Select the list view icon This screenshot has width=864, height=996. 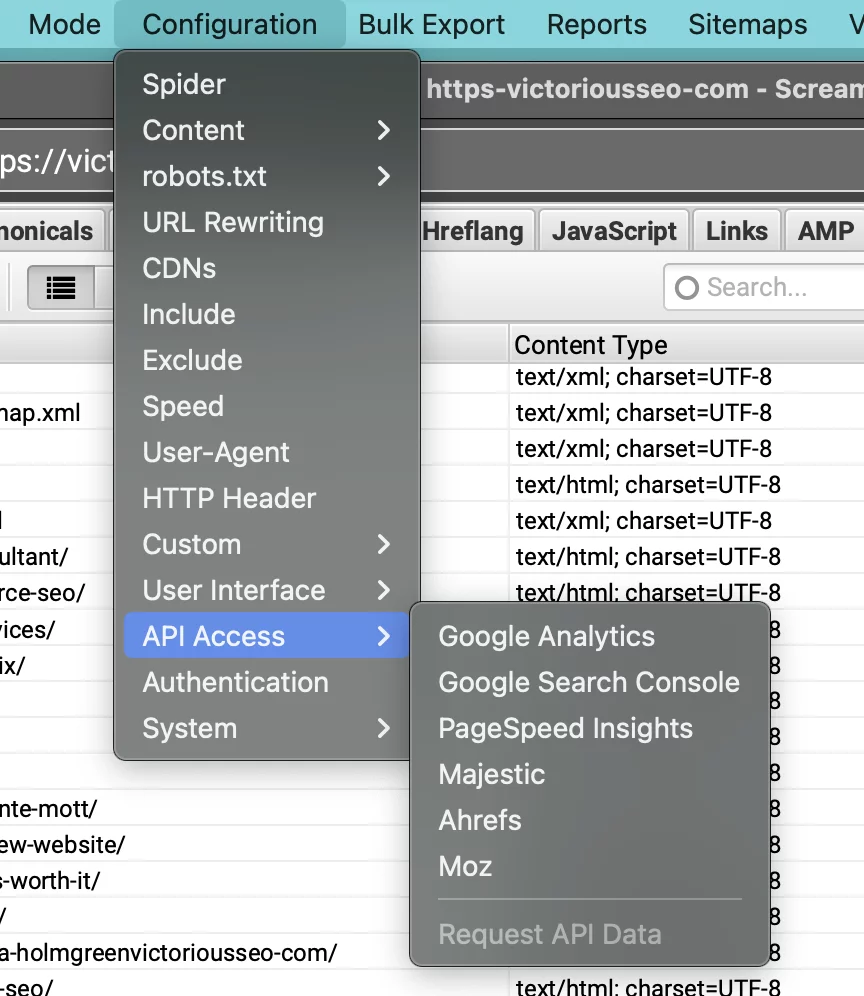click(61, 288)
